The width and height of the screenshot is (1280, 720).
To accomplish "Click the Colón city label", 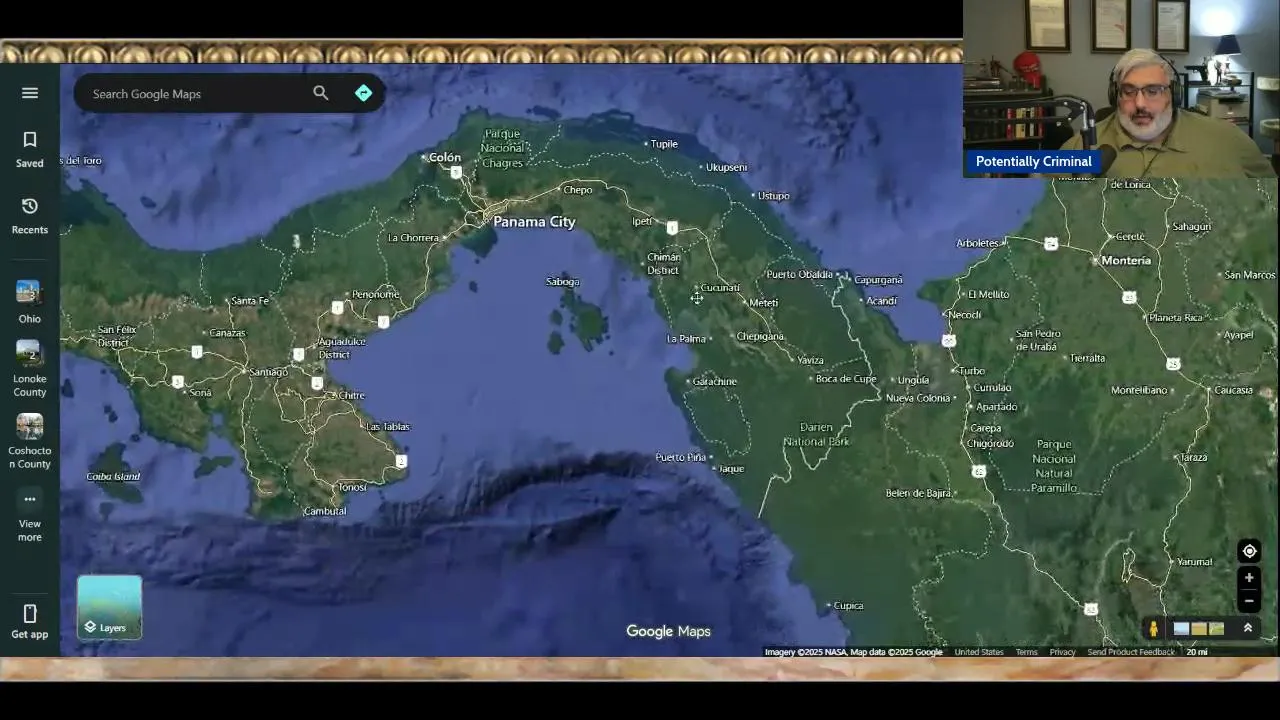I will [445, 157].
